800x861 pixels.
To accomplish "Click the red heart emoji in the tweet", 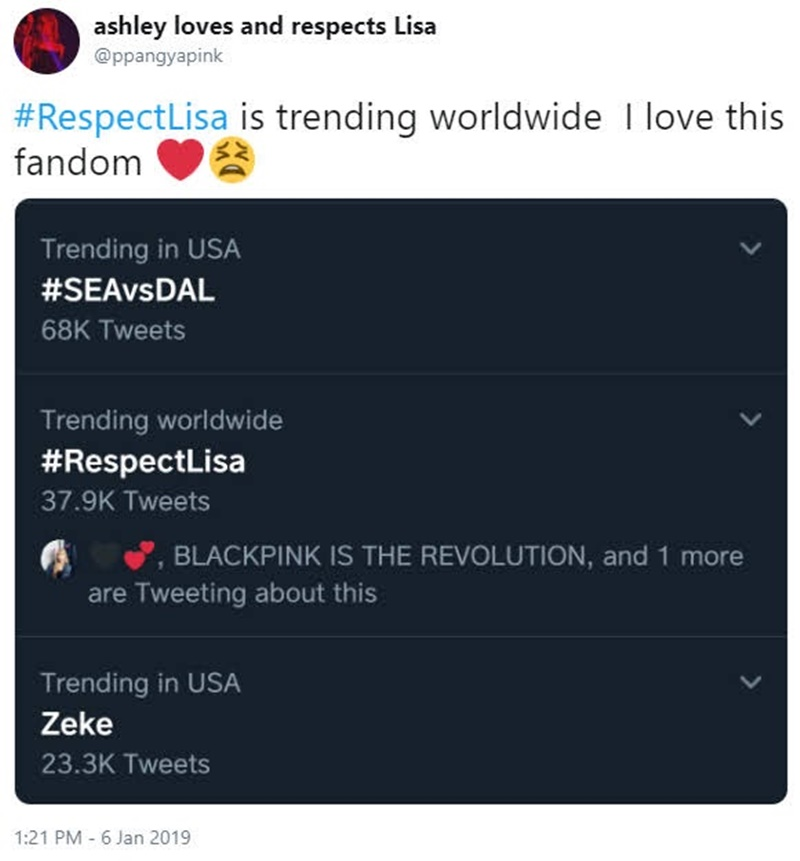I will tap(180, 161).
